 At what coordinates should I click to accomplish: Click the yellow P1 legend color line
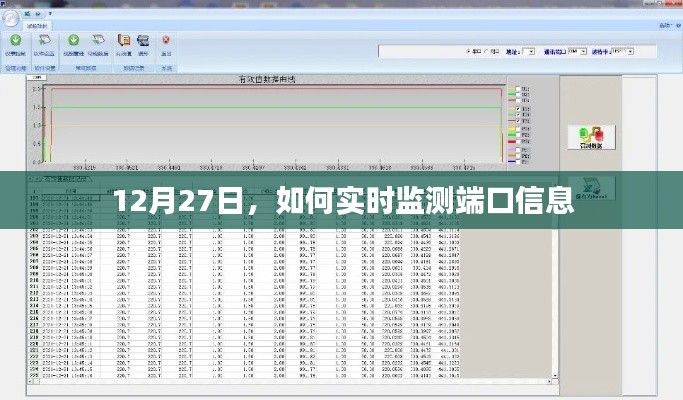pyautogui.click(x=511, y=129)
